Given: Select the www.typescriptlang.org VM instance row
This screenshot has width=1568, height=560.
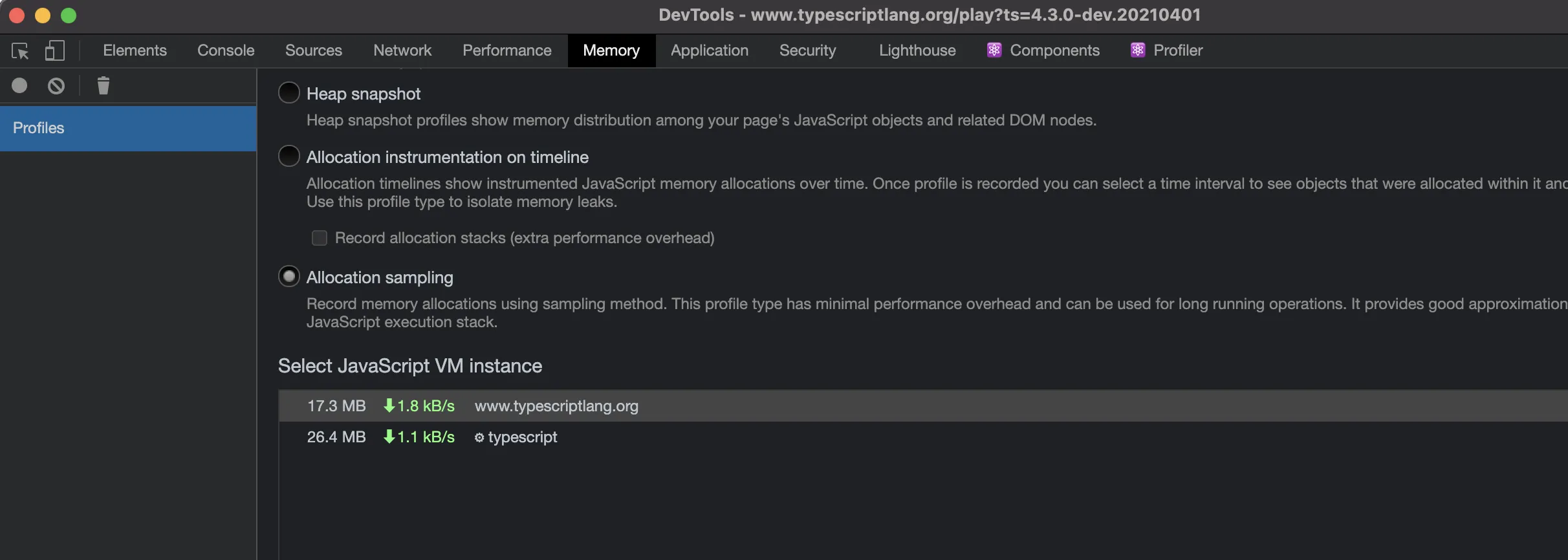Looking at the screenshot, I should 556,406.
